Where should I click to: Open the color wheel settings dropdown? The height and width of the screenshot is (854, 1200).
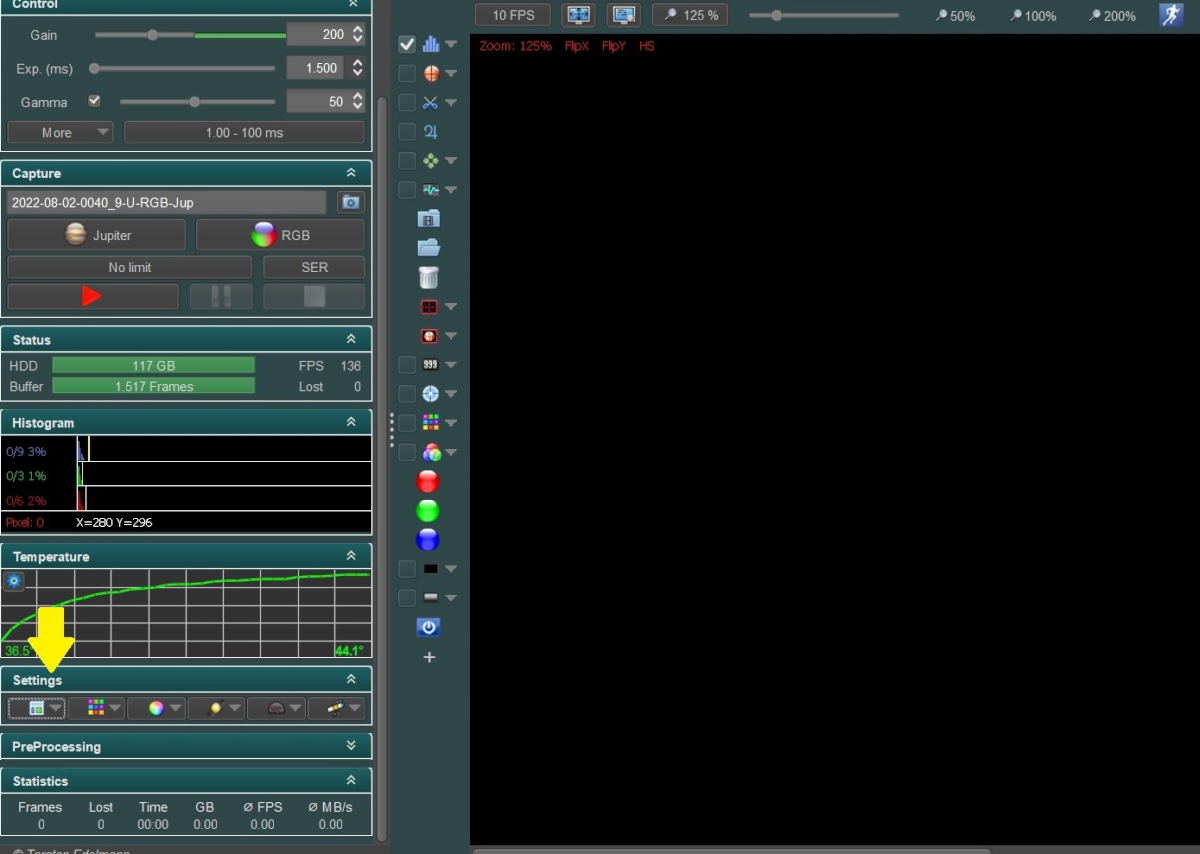[x=157, y=708]
